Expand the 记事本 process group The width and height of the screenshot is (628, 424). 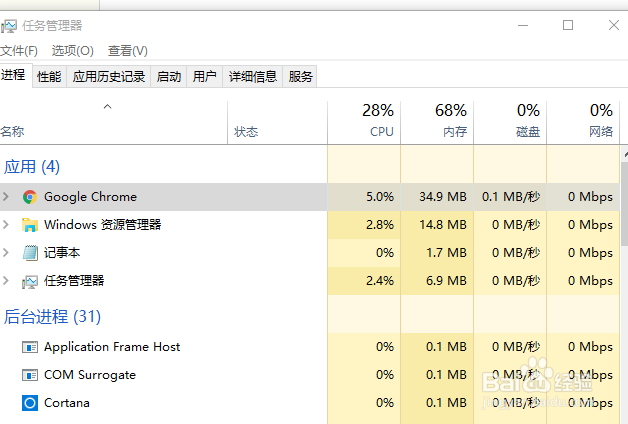tap(6, 253)
